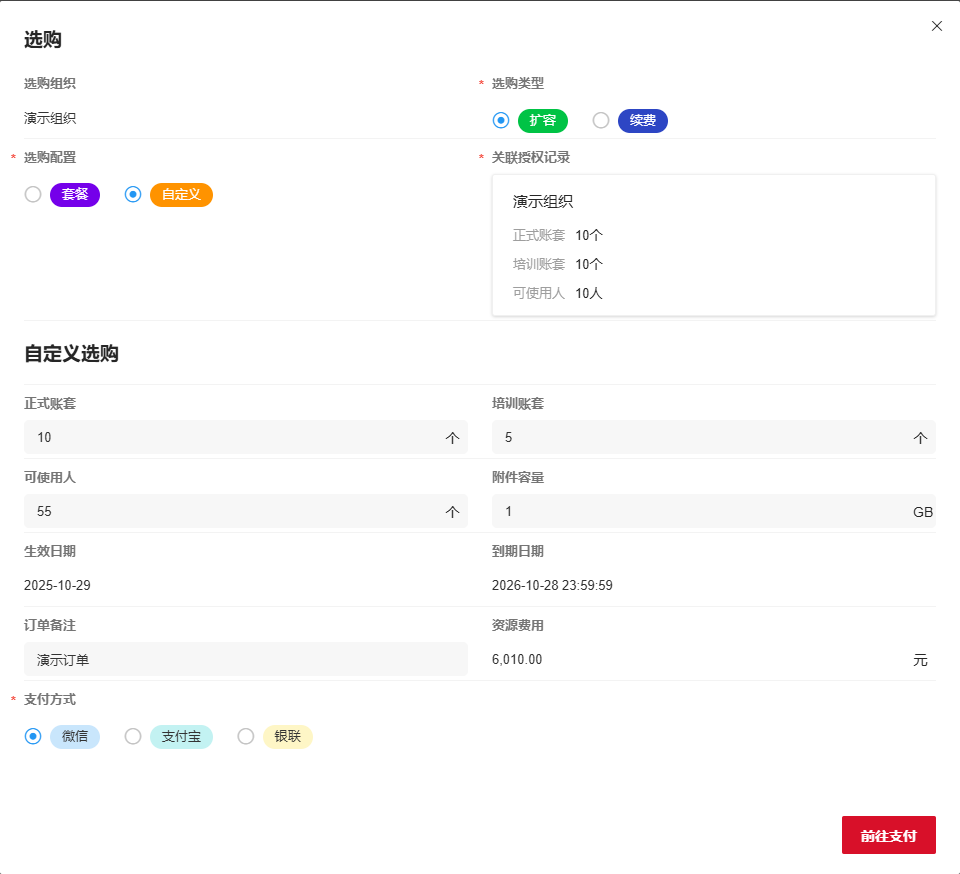The height and width of the screenshot is (874, 960).
Task: Choose 银联 as payment method
Action: coord(246,736)
